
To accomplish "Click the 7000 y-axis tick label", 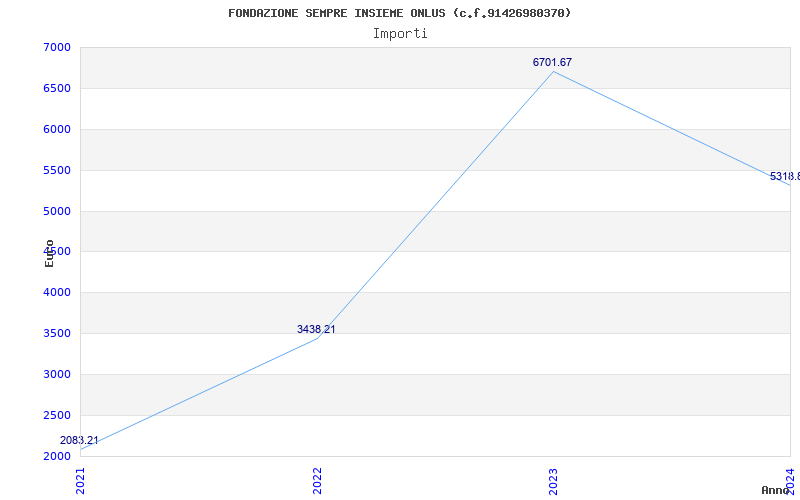I will coord(57,47).
